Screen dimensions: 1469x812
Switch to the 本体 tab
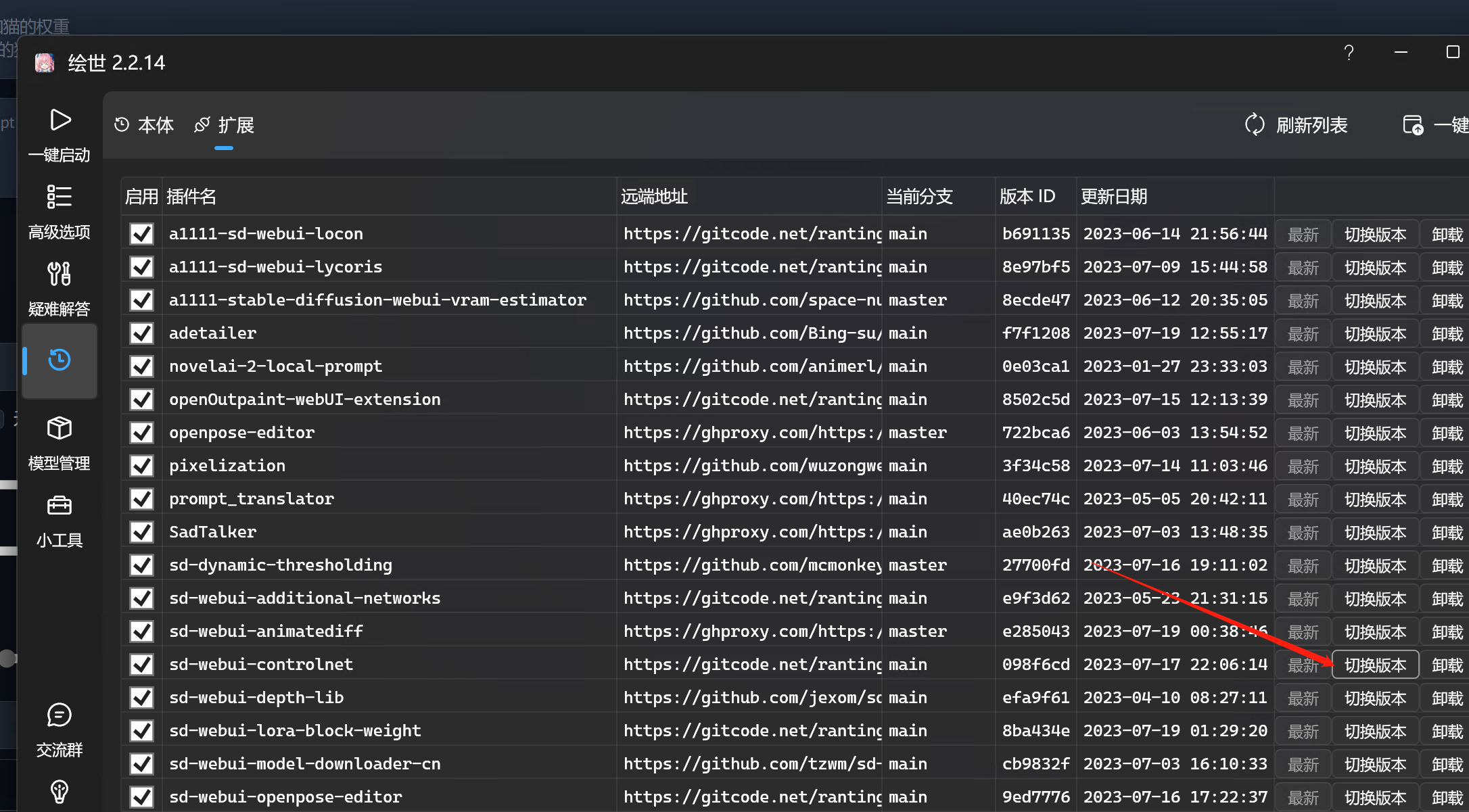pos(143,125)
